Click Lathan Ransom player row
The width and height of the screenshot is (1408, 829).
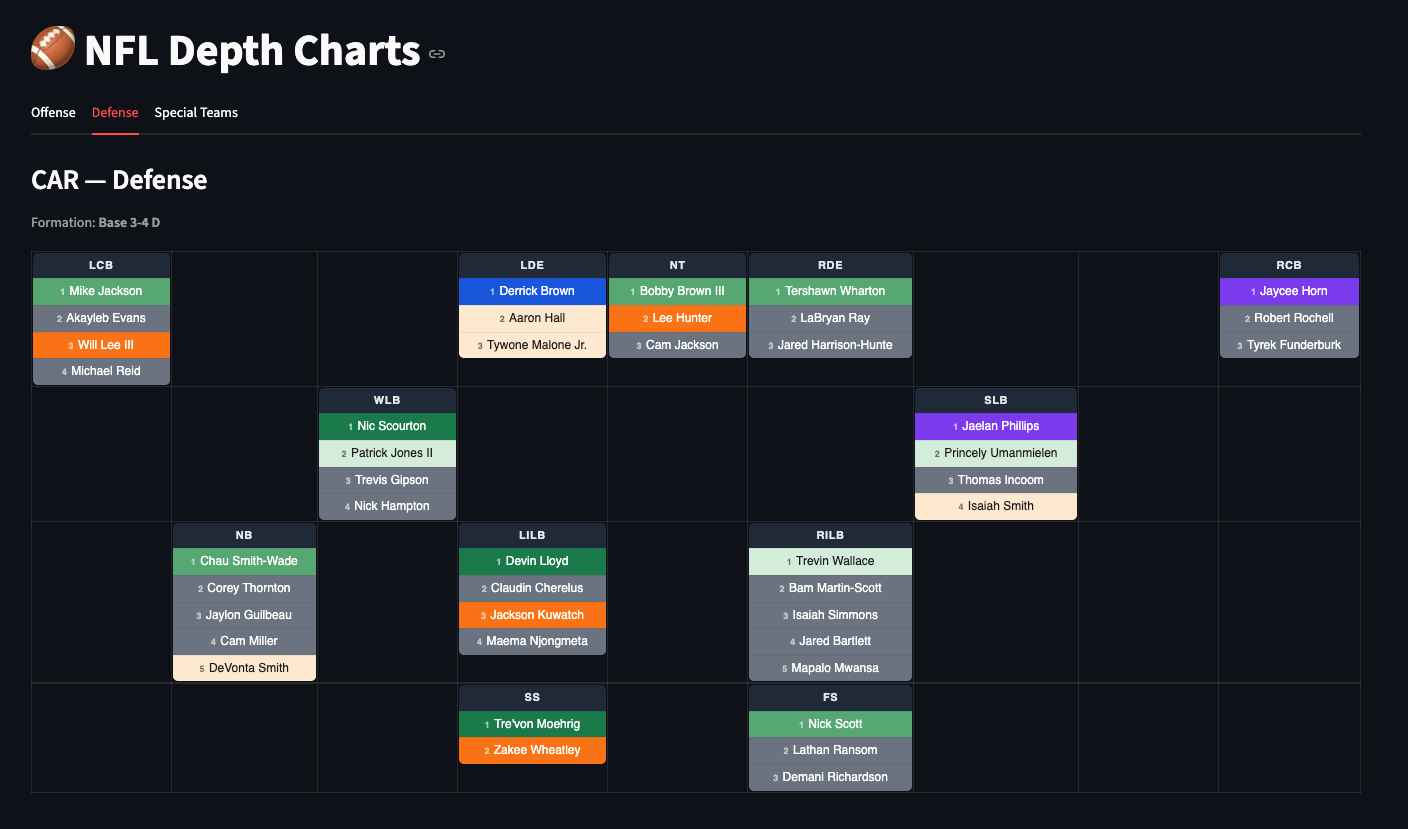point(830,750)
